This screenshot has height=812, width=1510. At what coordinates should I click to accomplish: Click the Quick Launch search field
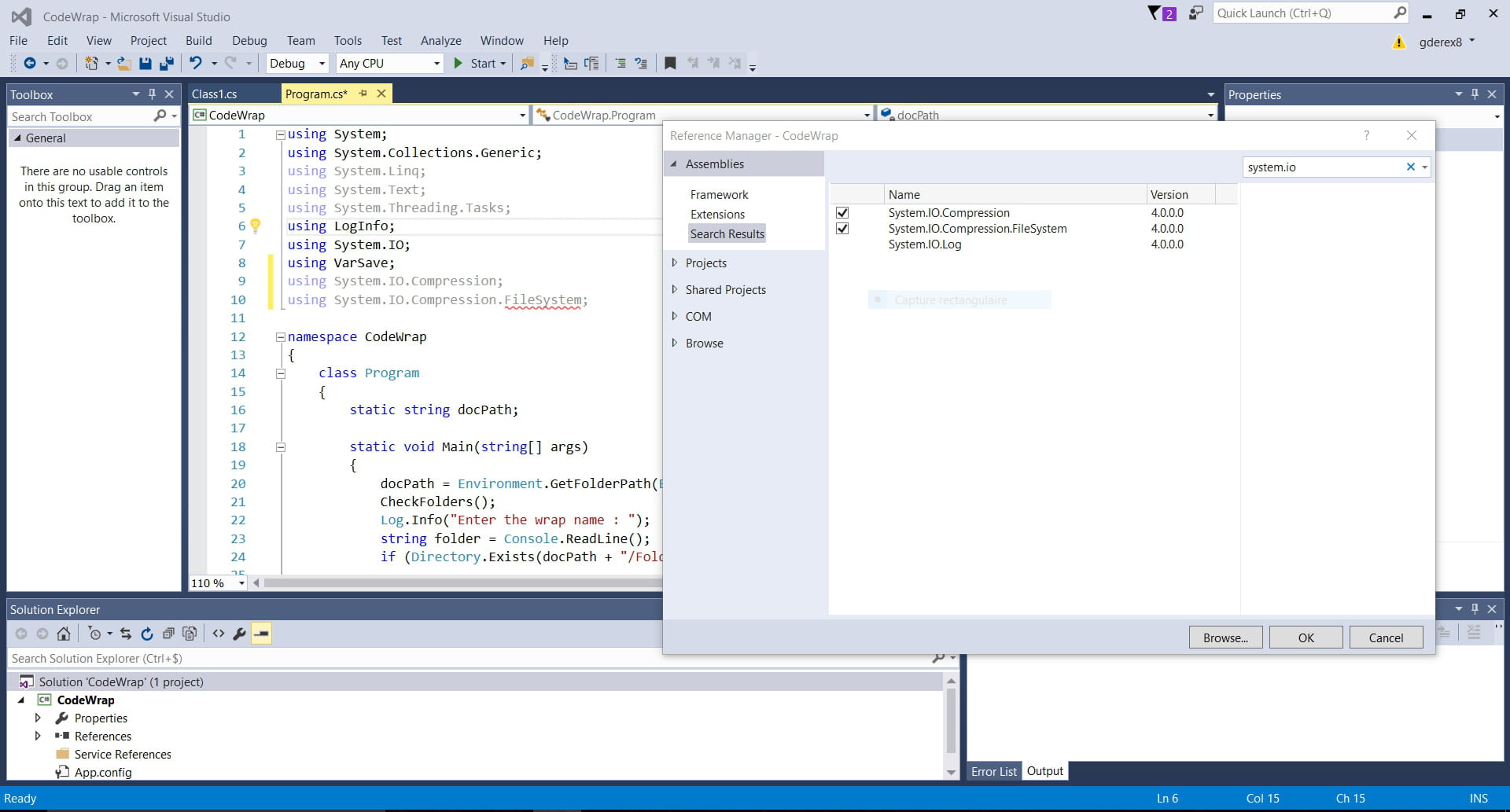coord(1311,13)
